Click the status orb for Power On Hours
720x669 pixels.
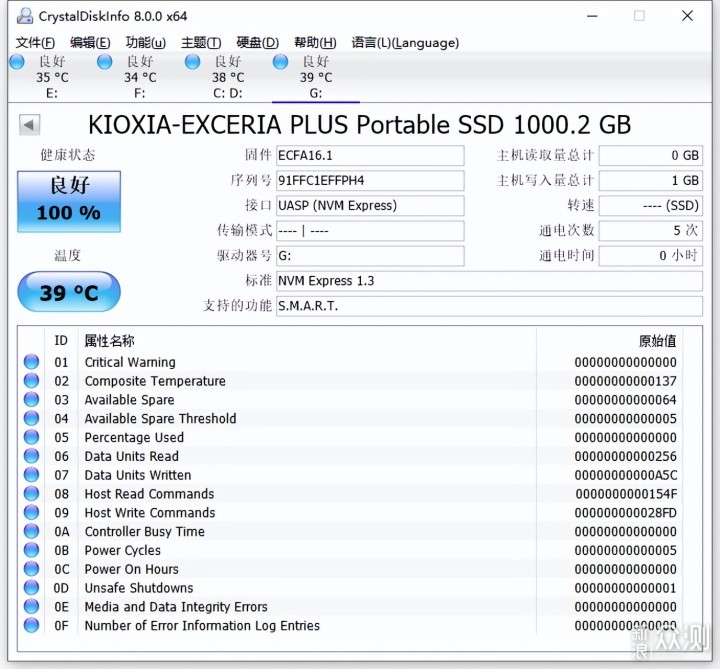[32, 569]
